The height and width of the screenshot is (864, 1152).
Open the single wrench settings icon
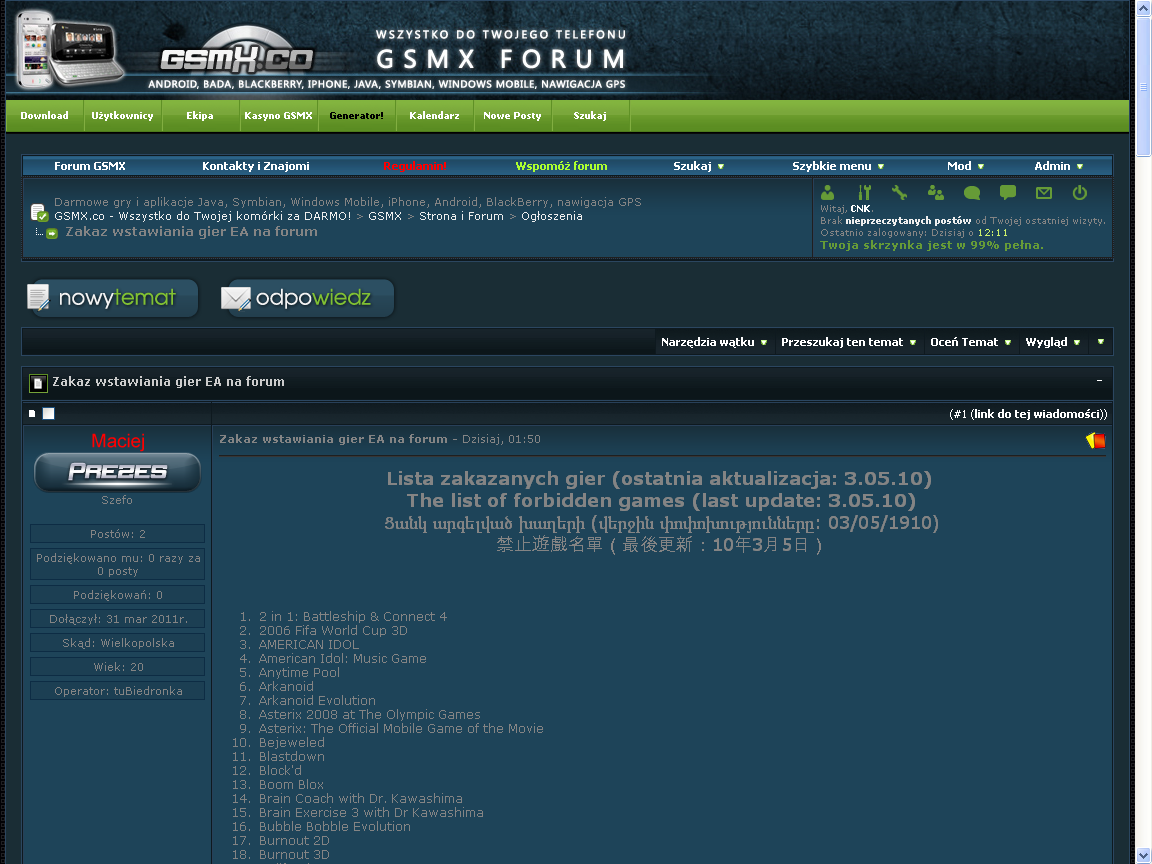899,193
